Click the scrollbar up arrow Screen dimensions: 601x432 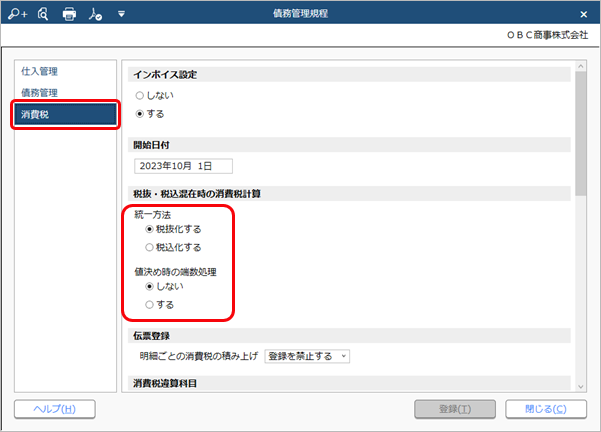(x=581, y=66)
